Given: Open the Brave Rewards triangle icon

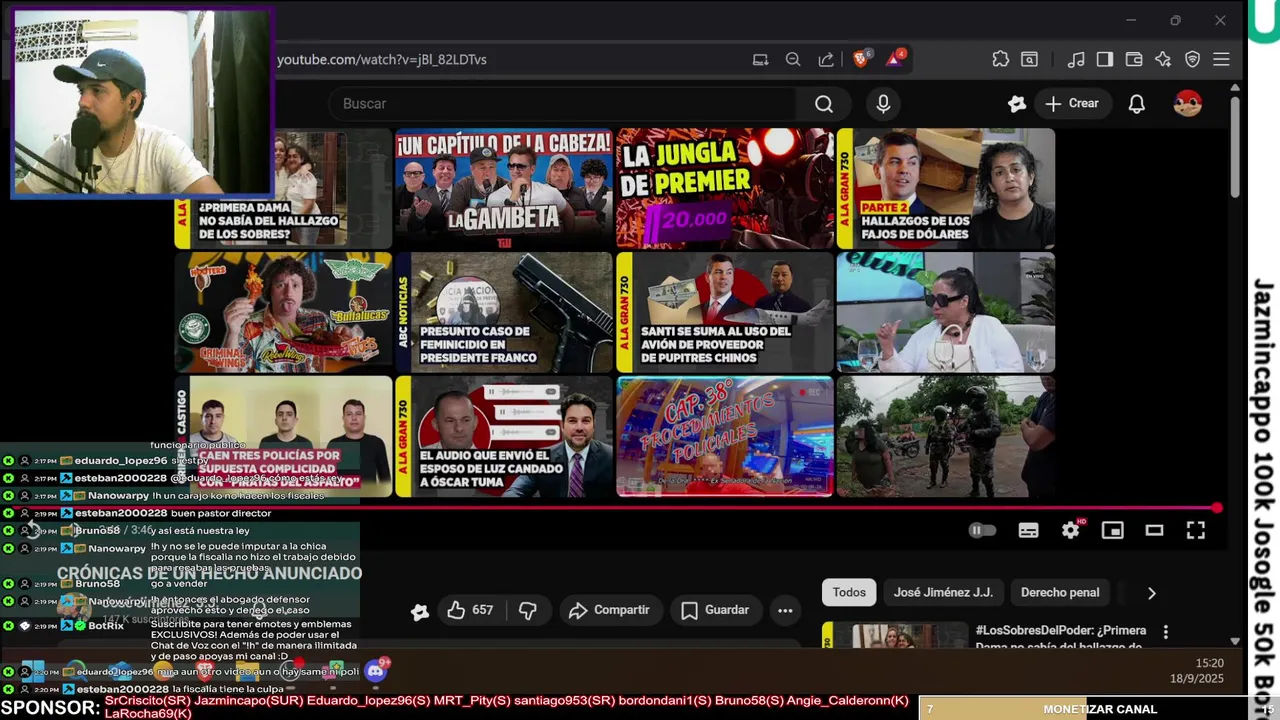Looking at the screenshot, I should coord(895,59).
